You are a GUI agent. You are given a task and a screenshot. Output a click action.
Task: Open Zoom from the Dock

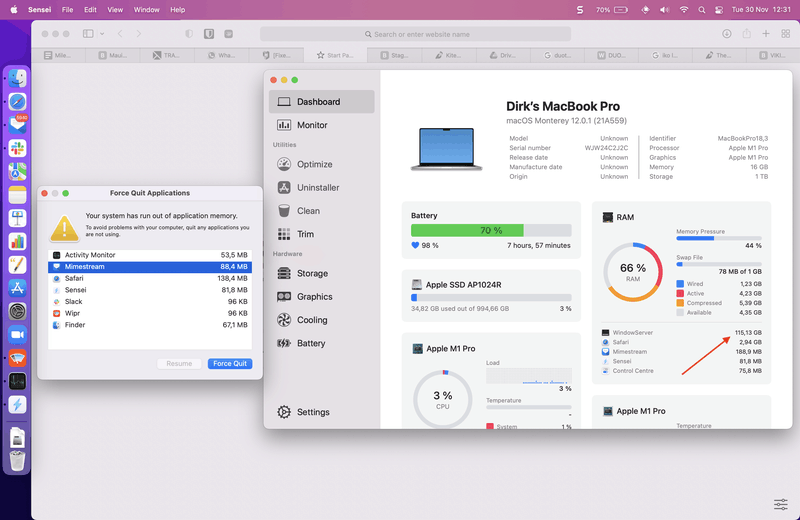17,335
